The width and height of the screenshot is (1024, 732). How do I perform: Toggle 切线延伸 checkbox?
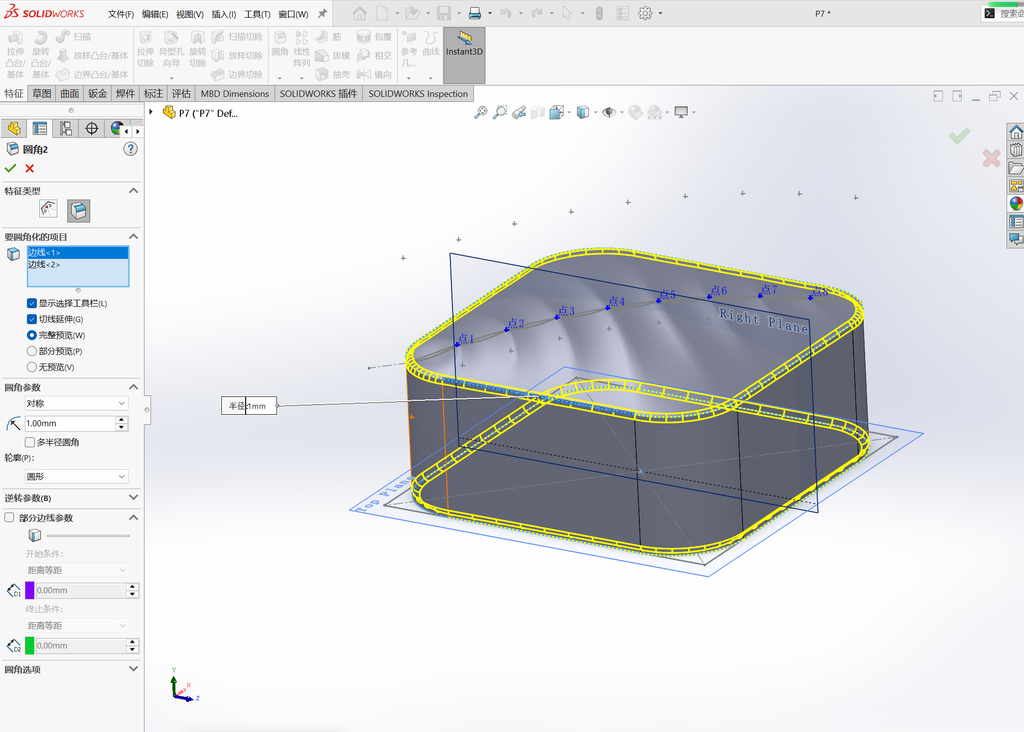click(x=31, y=319)
